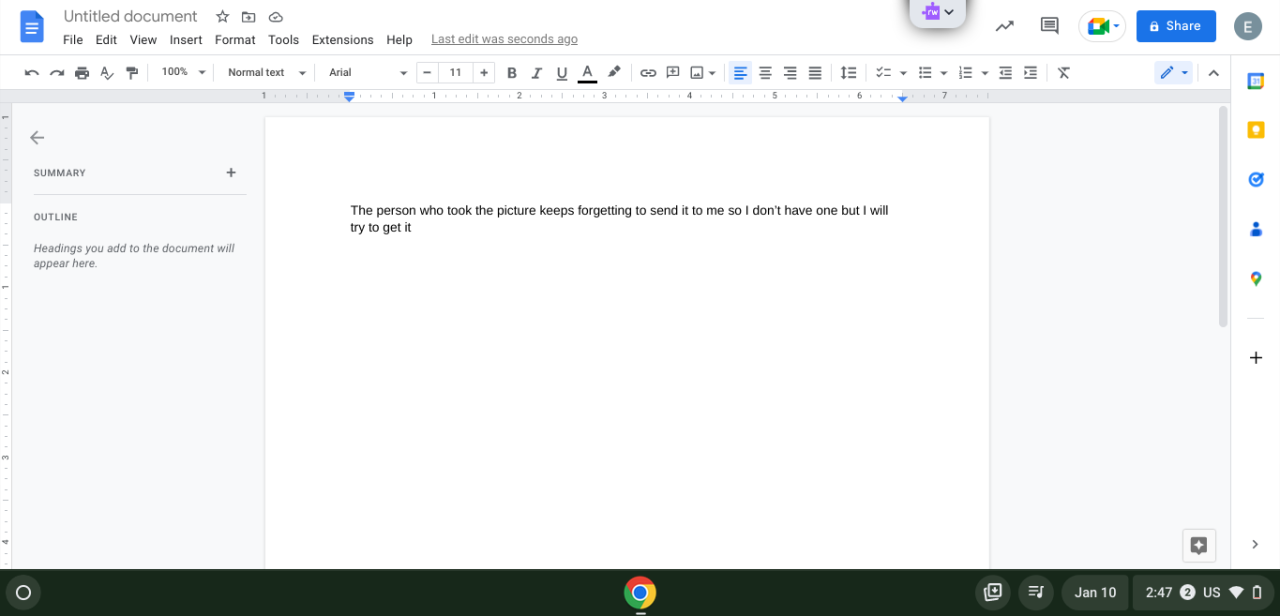Toggle underline formatting
Viewport: 1280px width, 616px height.
[x=562, y=73]
